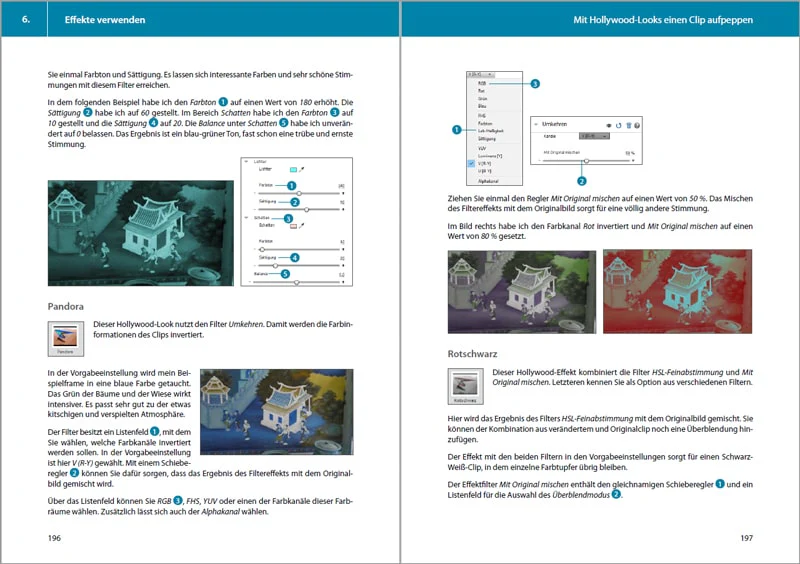Image resolution: width=800 pixels, height=564 pixels.
Task: Select FHS in the channel list
Action: click(x=482, y=116)
